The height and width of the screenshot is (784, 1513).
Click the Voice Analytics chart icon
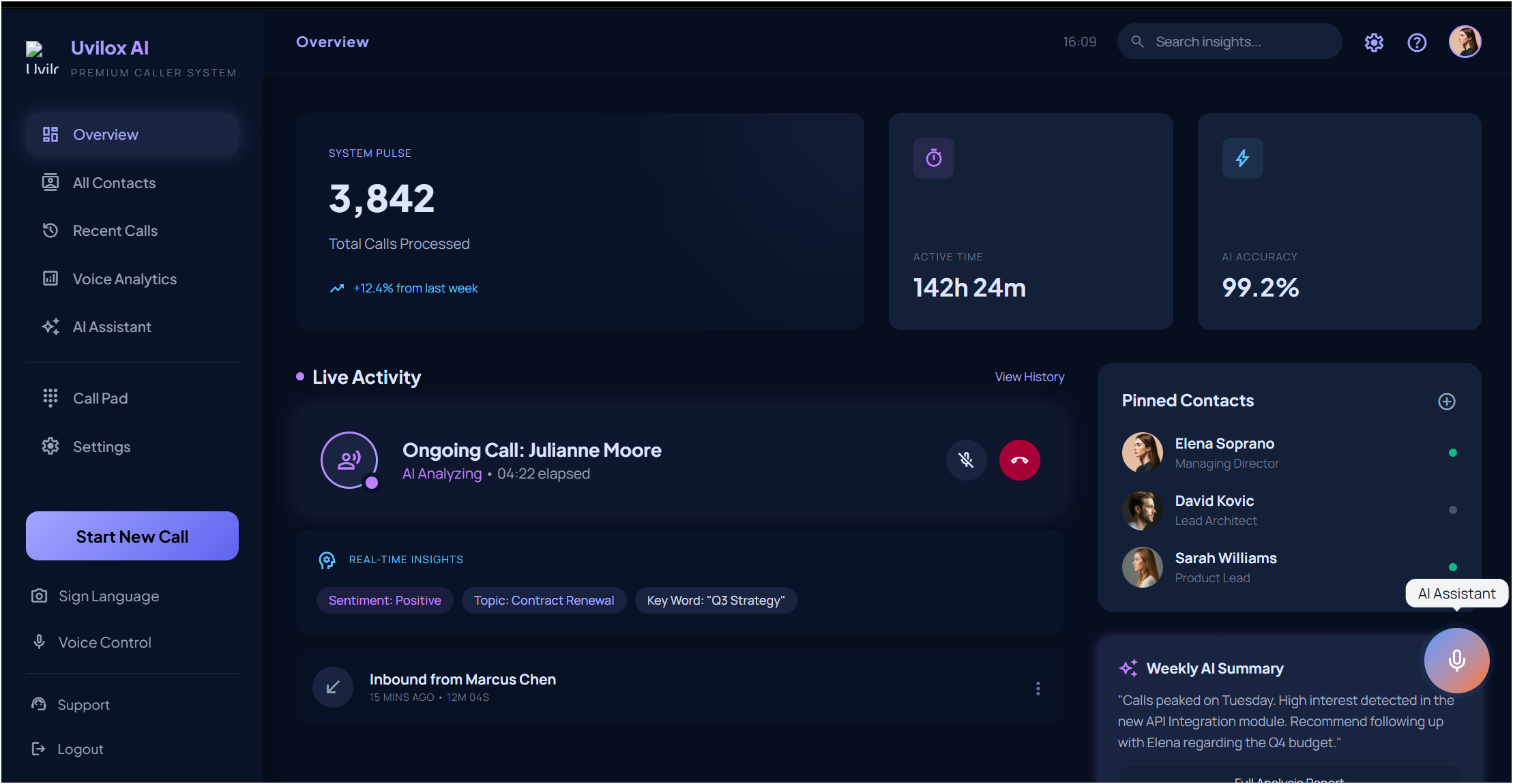pyautogui.click(x=50, y=279)
